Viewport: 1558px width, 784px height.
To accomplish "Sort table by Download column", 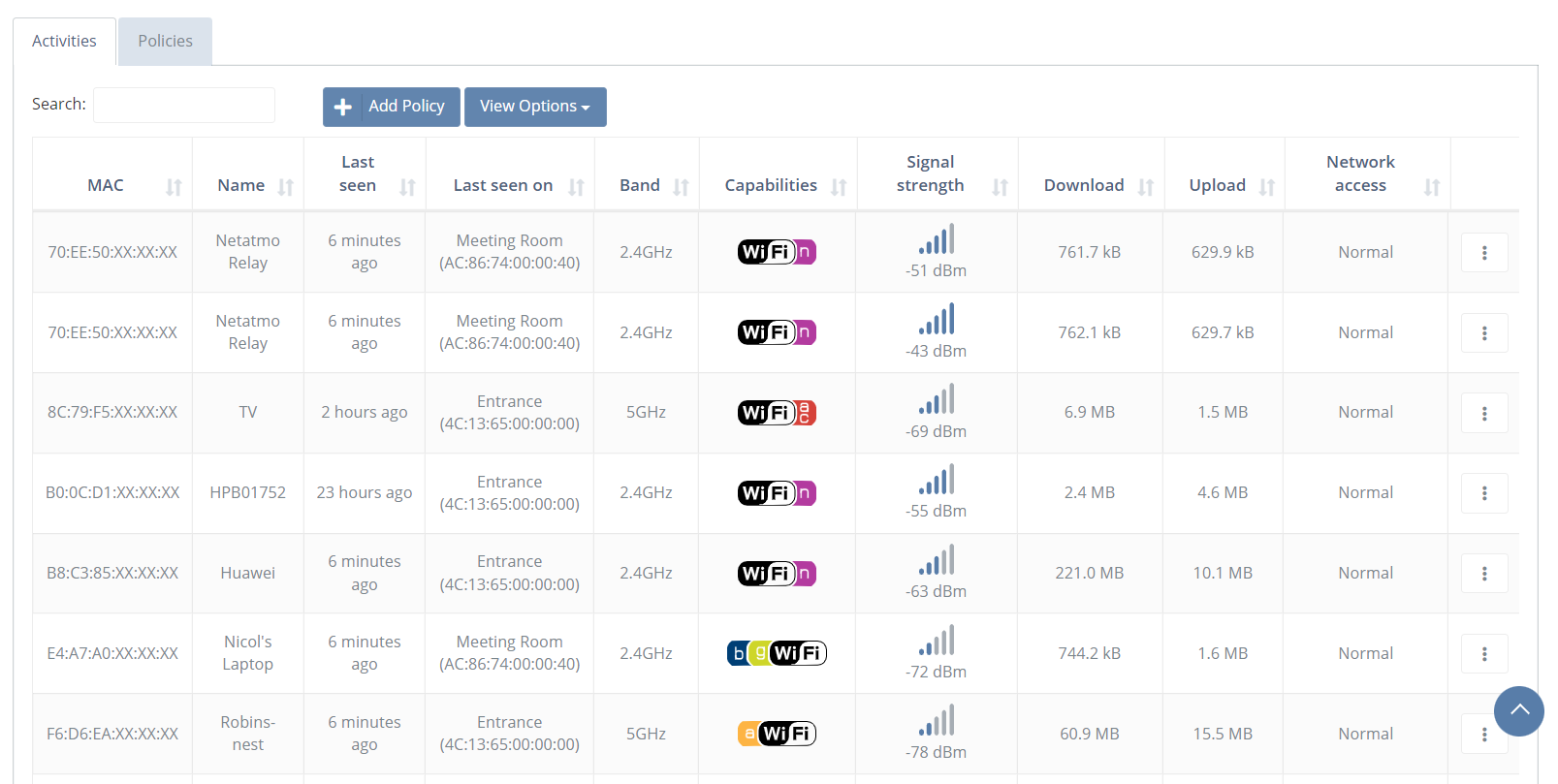I will 1145,186.
